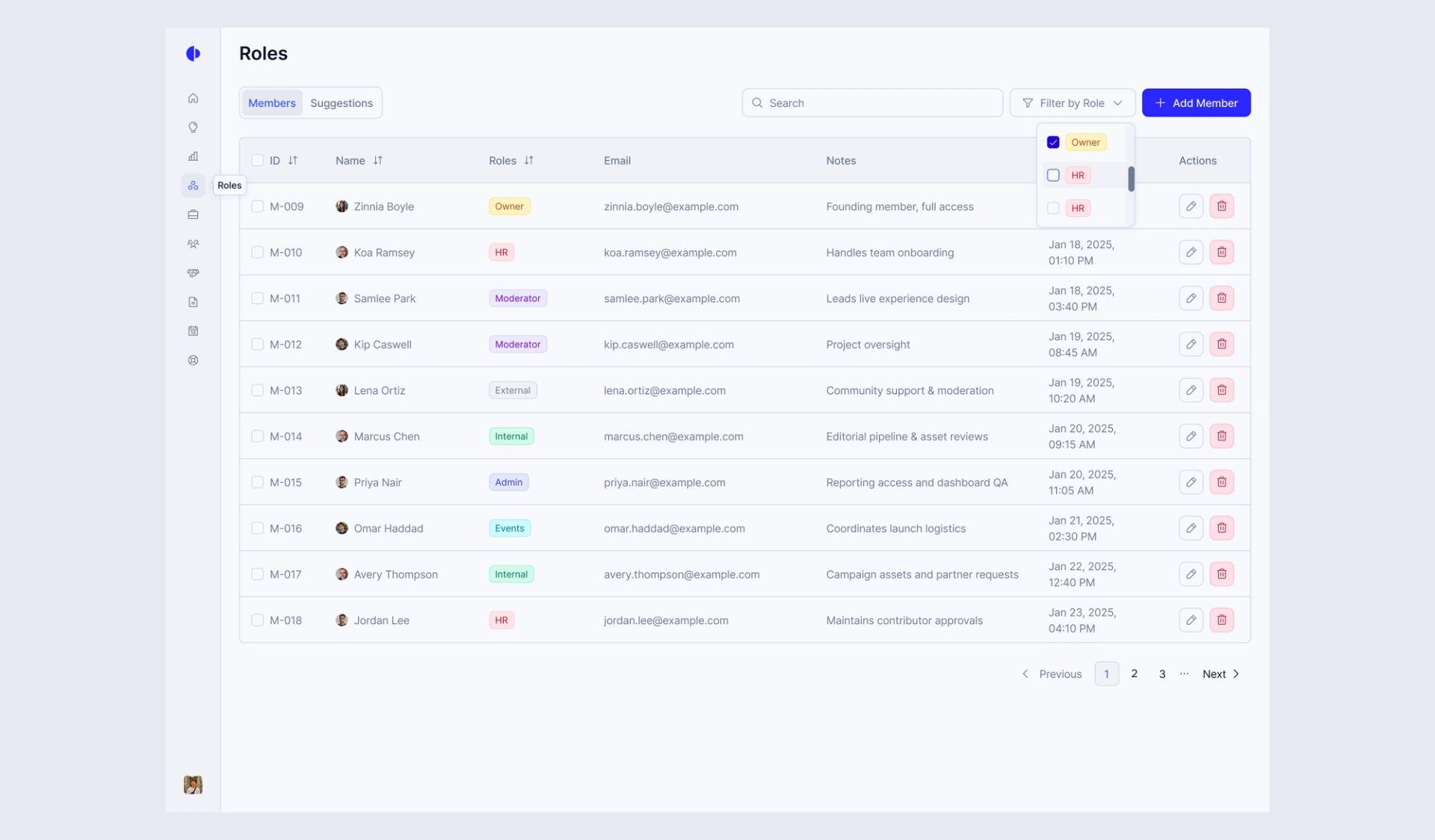The image size is (1435, 840).
Task: Edit Priya Nair's entry
Action: (1191, 482)
